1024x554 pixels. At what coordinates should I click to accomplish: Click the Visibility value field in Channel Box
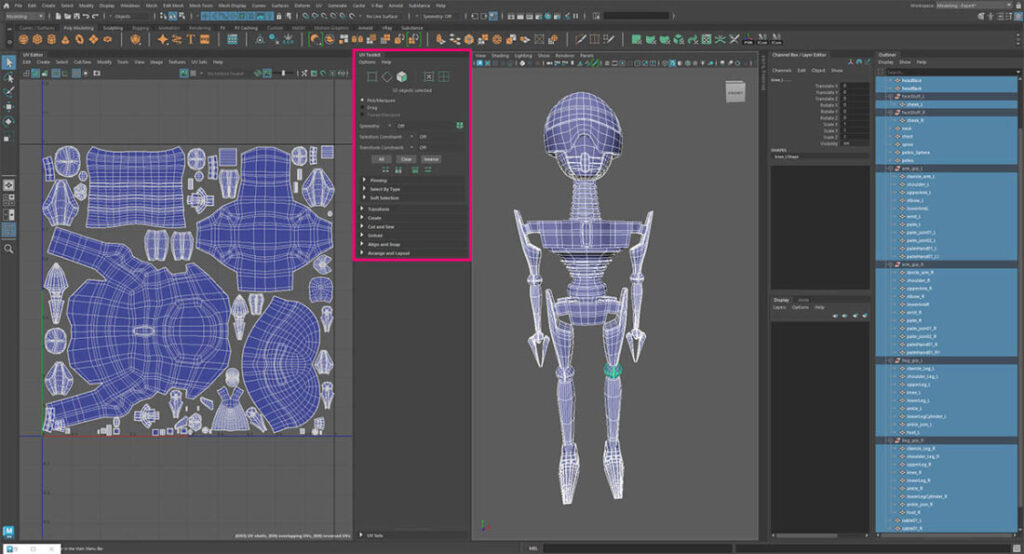pos(854,143)
